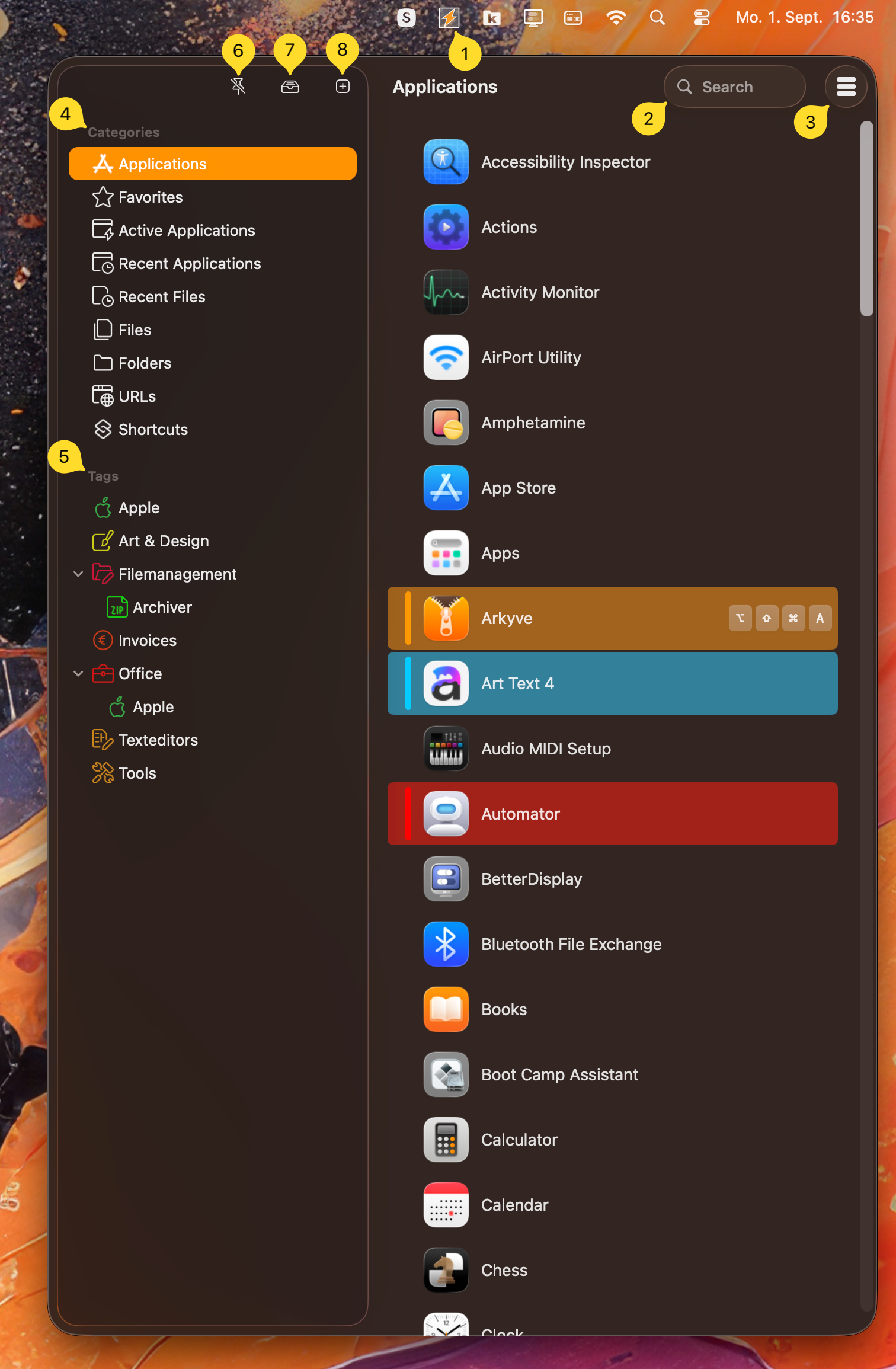Click the Books app icon
The image size is (896, 1369).
click(446, 1009)
